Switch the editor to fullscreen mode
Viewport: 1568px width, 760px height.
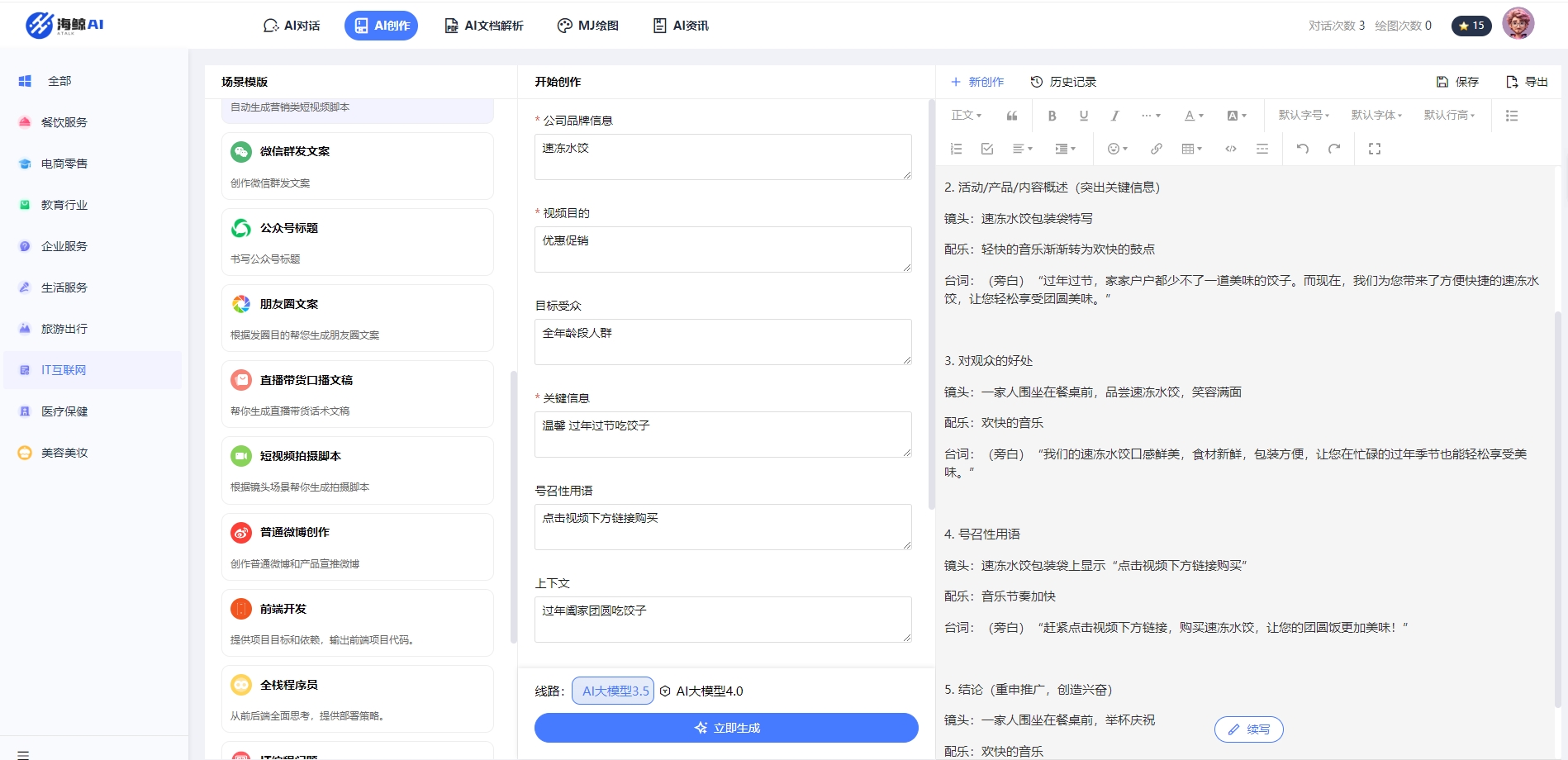pos(1375,149)
